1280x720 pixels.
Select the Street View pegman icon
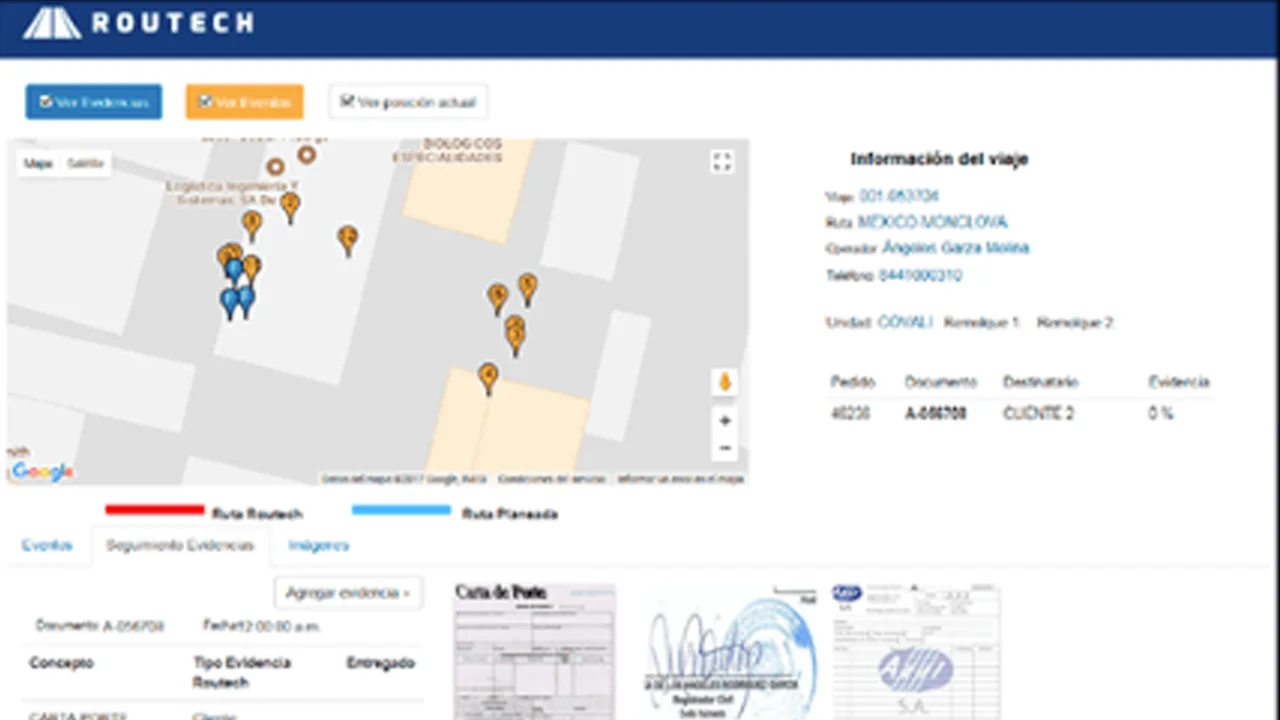(x=724, y=382)
